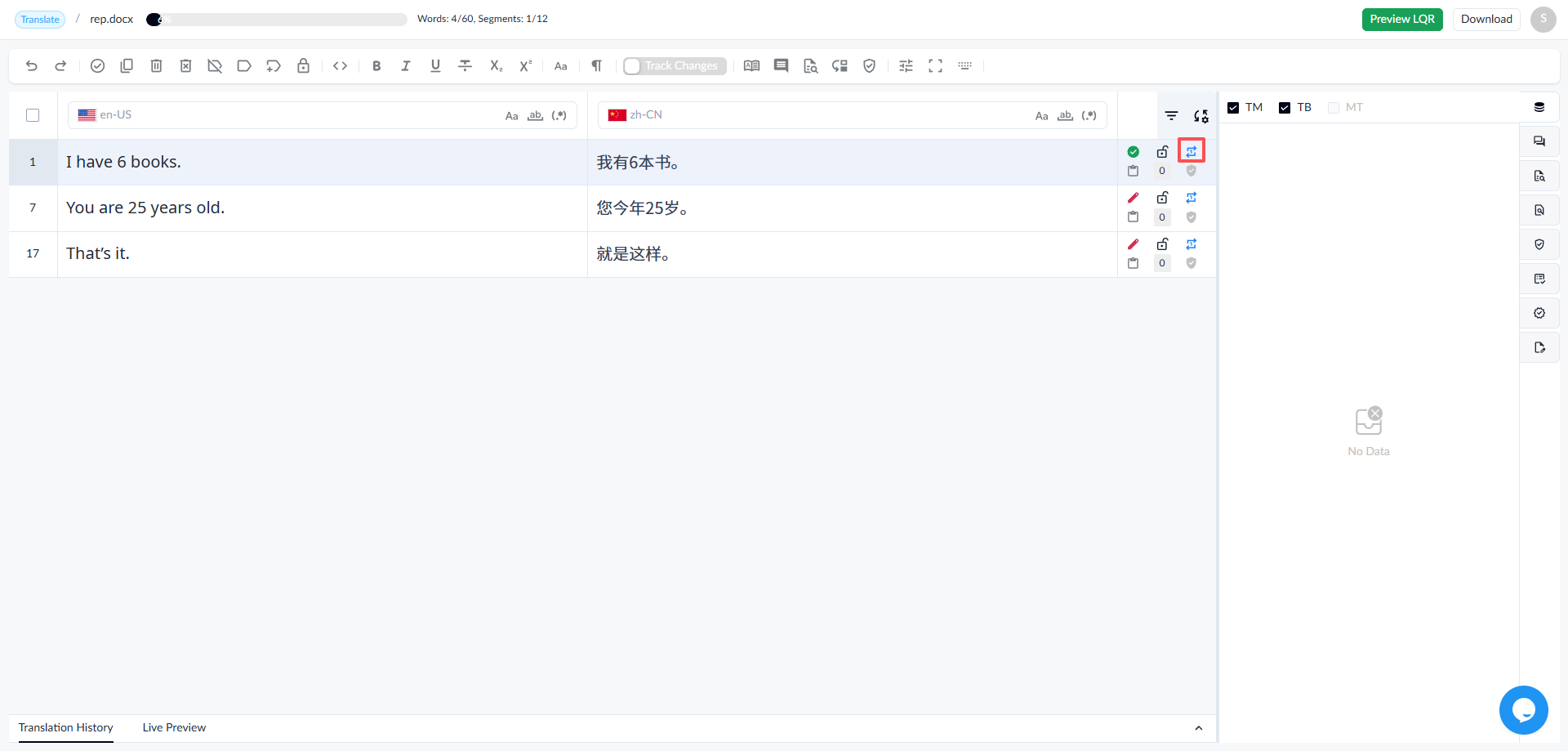Image resolution: width=1568 pixels, height=751 pixels.
Task: Click the Download button
Action: 1486,20
